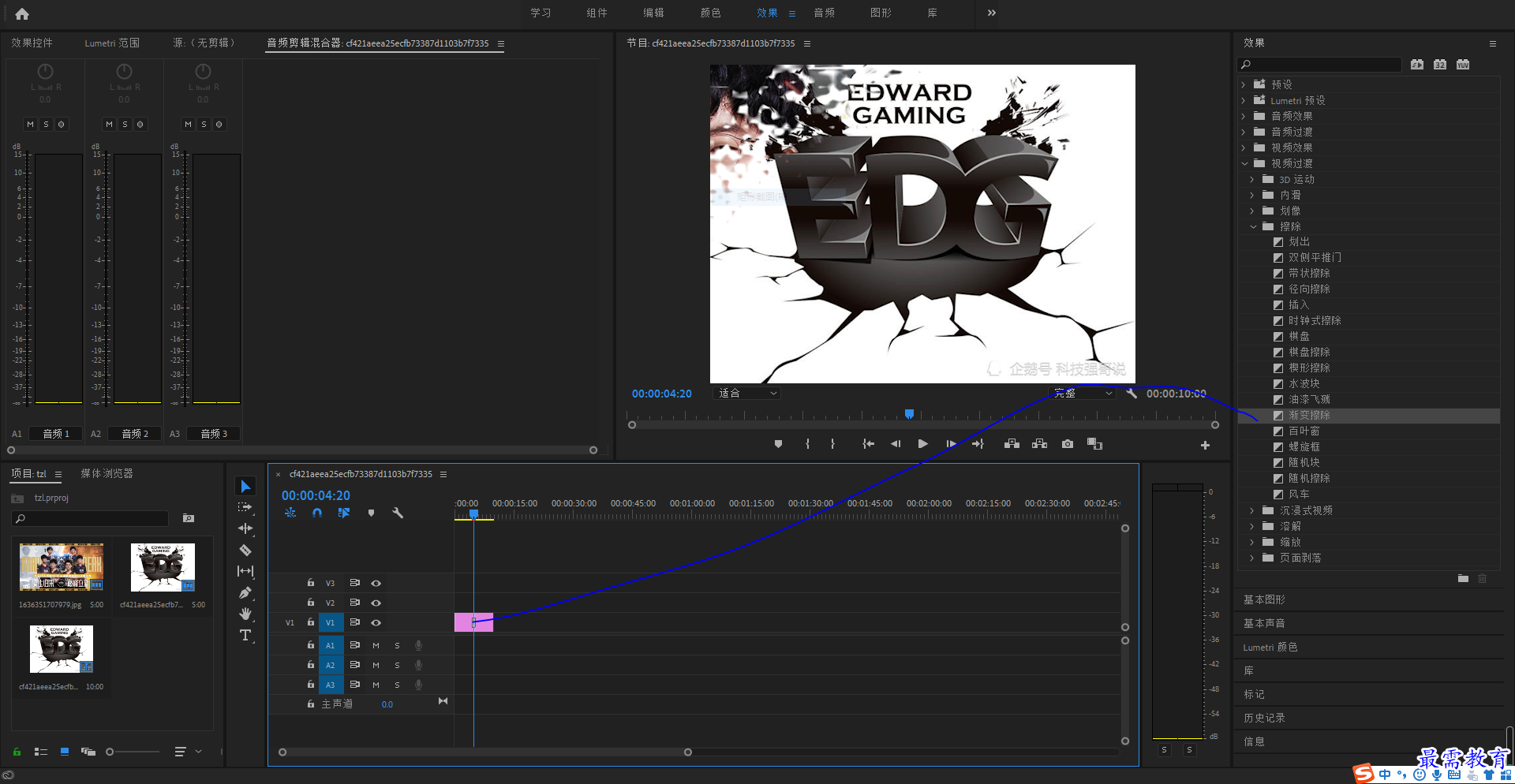This screenshot has width=1515, height=784.
Task: Collapse the 视频过渡 folder
Action: [x=1244, y=163]
